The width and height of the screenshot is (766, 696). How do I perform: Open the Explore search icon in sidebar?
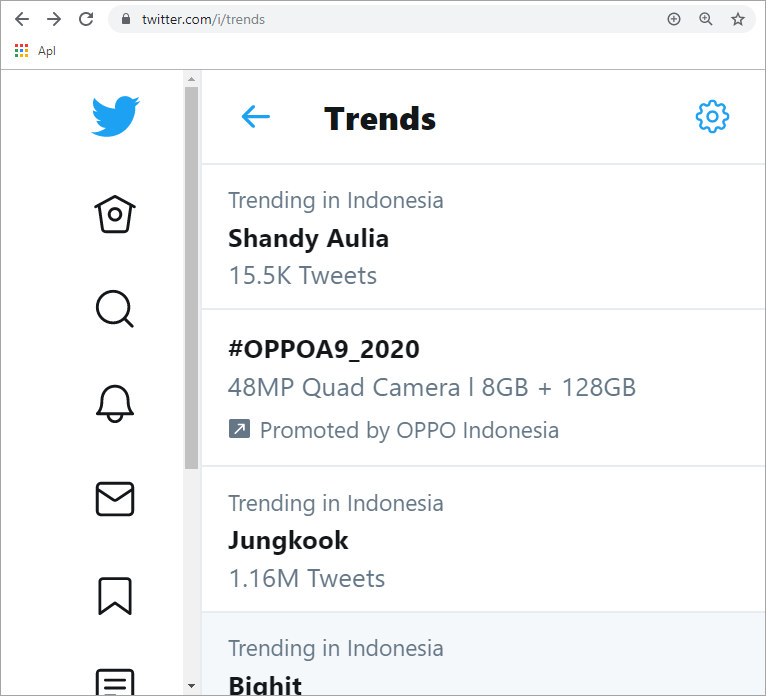point(115,309)
